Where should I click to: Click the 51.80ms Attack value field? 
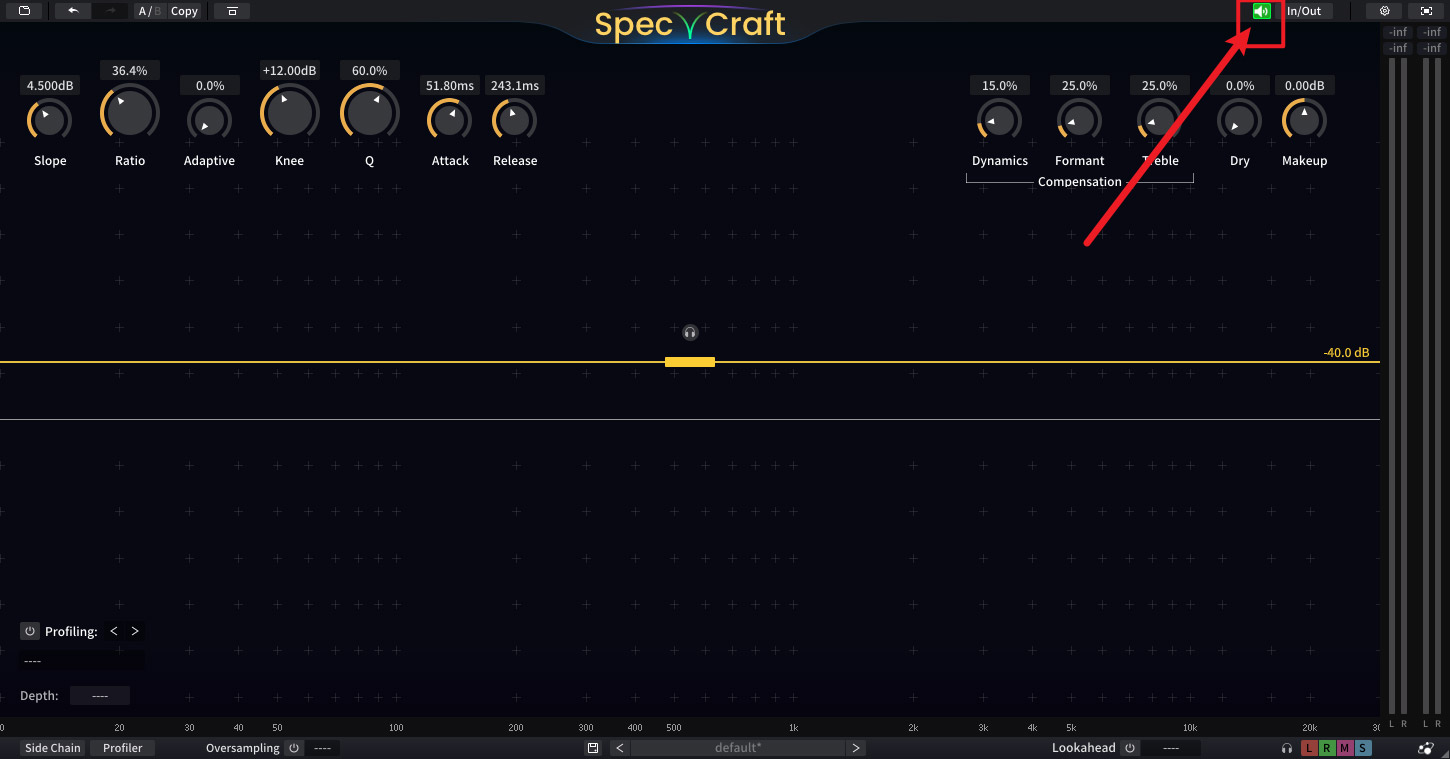click(x=450, y=86)
